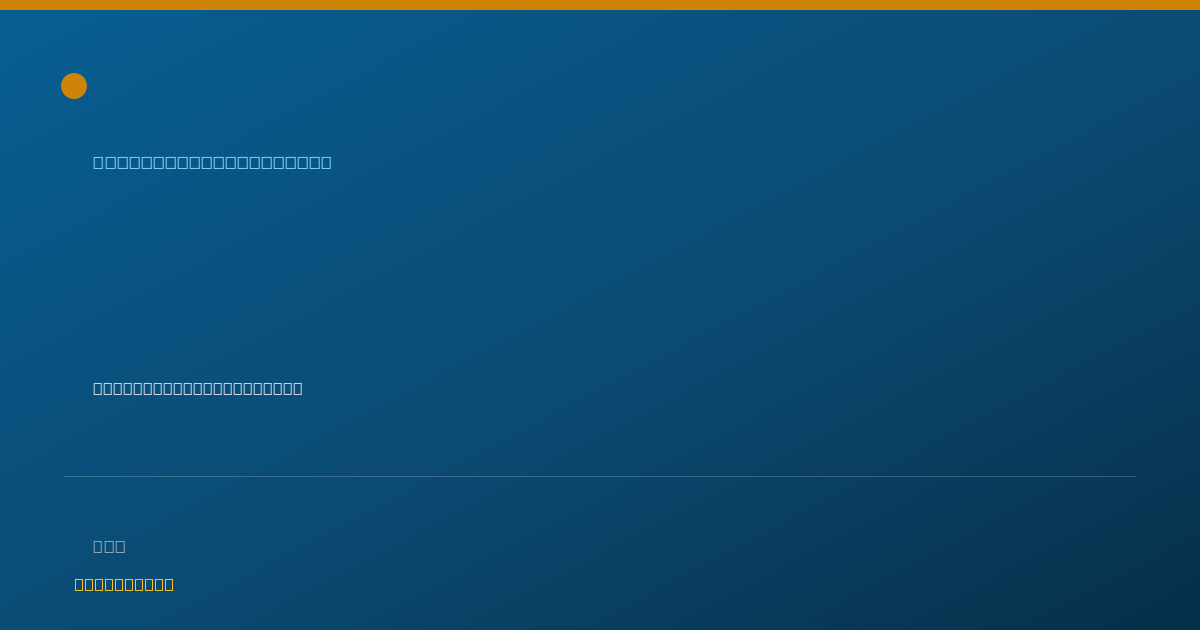Click the orange circle icon
Image resolution: width=1200 pixels, height=630 pixels.
[x=74, y=86]
